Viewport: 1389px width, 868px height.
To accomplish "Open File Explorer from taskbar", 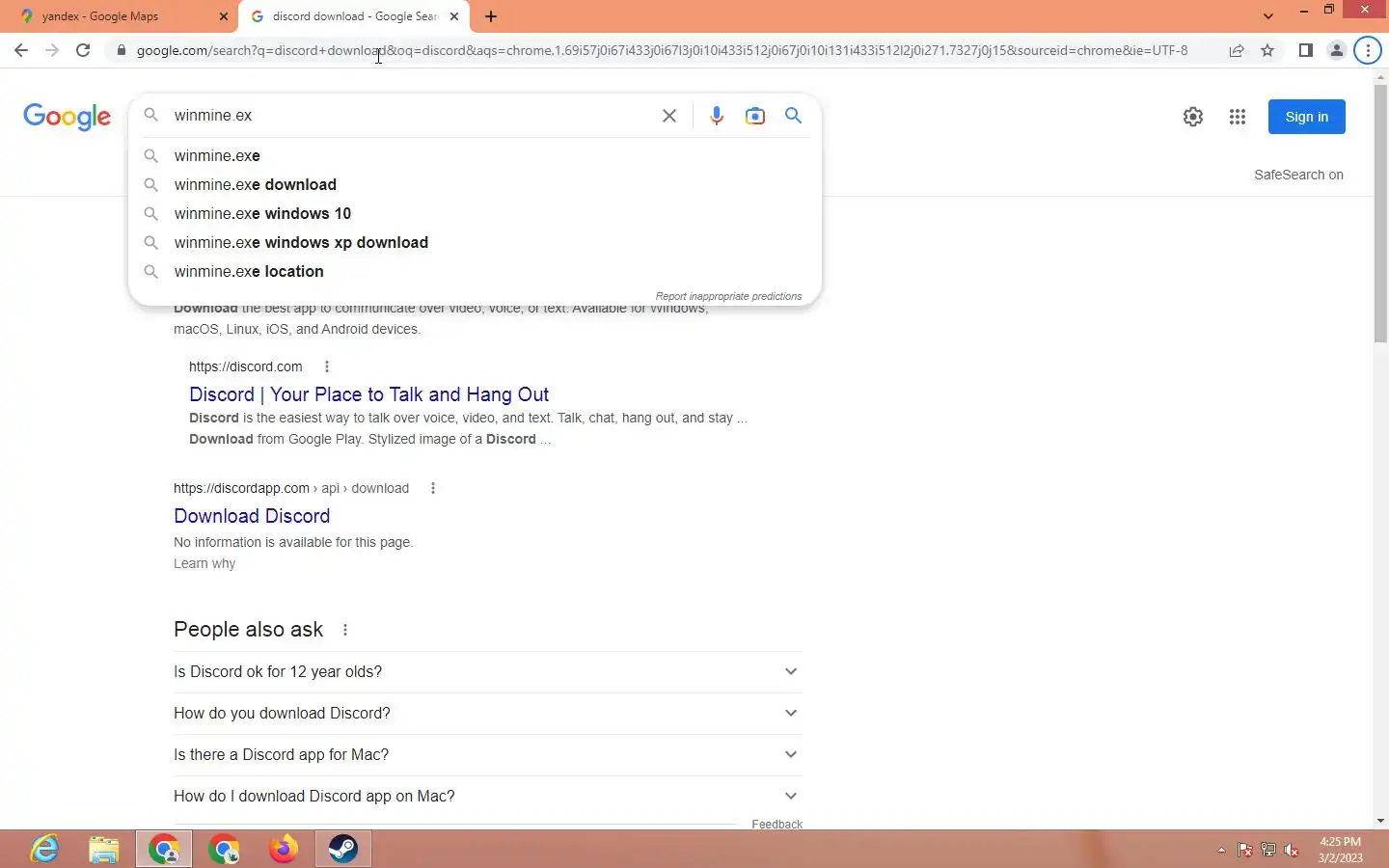I will point(104,849).
